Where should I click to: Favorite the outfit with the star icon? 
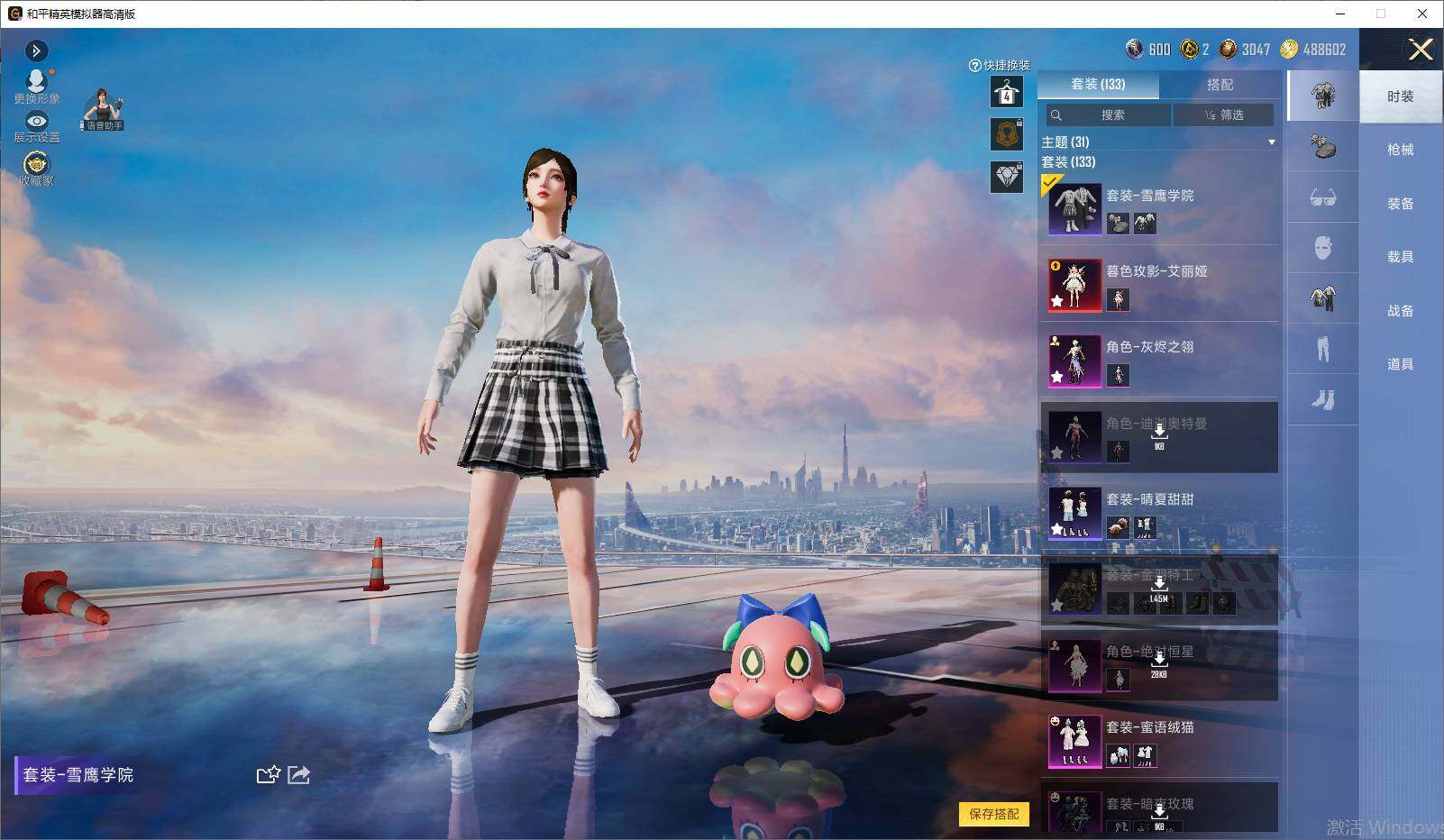coord(268,774)
